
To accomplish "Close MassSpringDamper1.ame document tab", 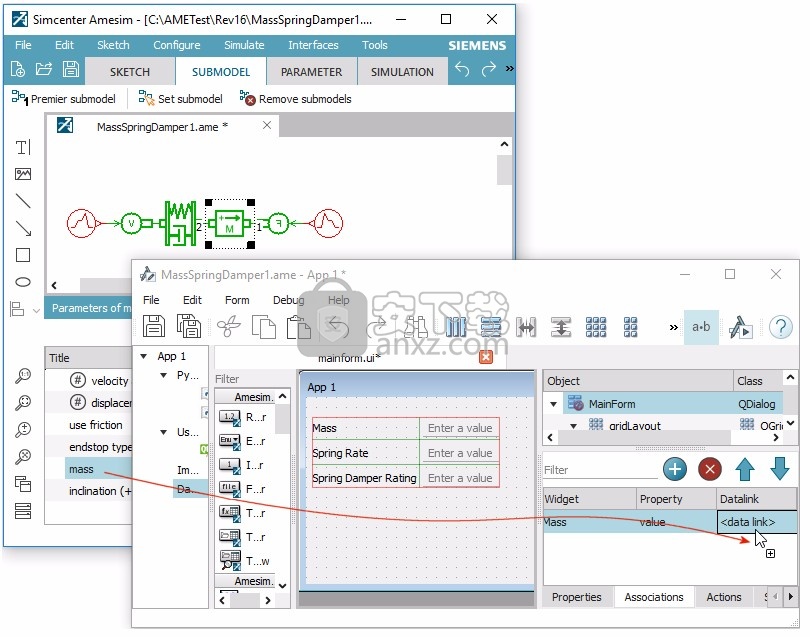I will coord(267,125).
